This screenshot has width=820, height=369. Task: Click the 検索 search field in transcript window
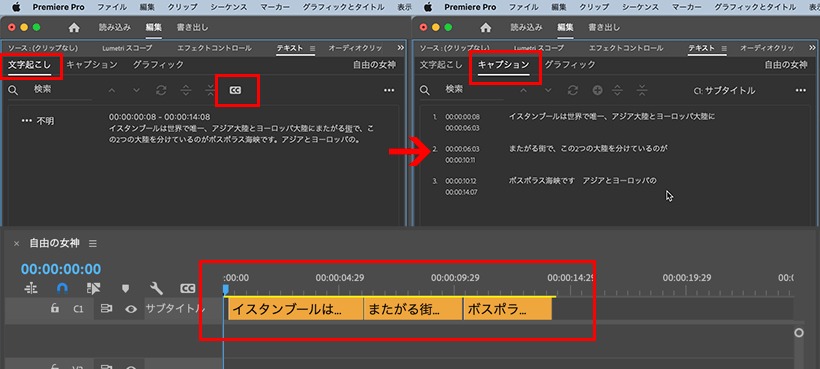[62, 89]
